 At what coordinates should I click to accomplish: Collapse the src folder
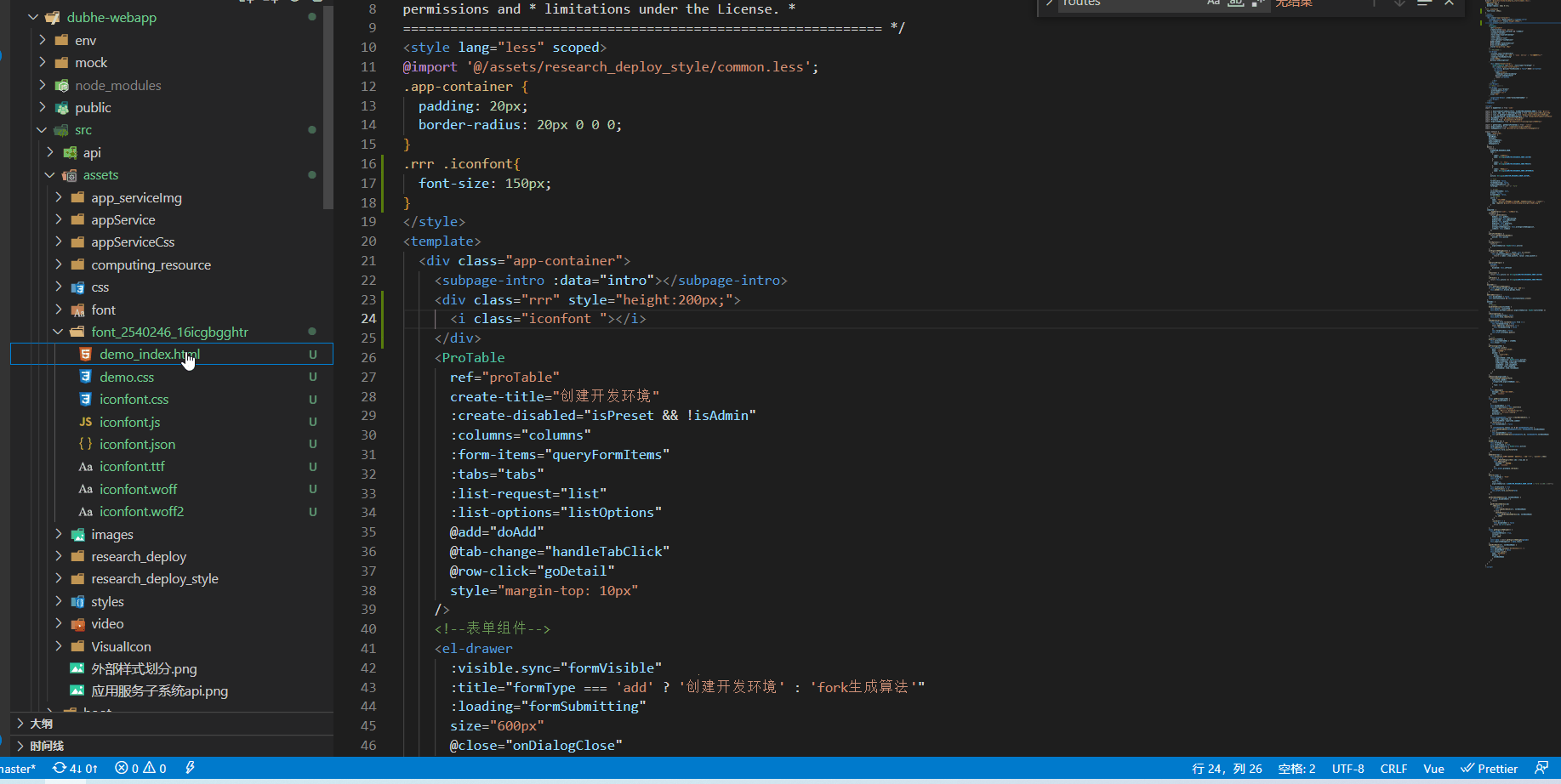[x=41, y=129]
